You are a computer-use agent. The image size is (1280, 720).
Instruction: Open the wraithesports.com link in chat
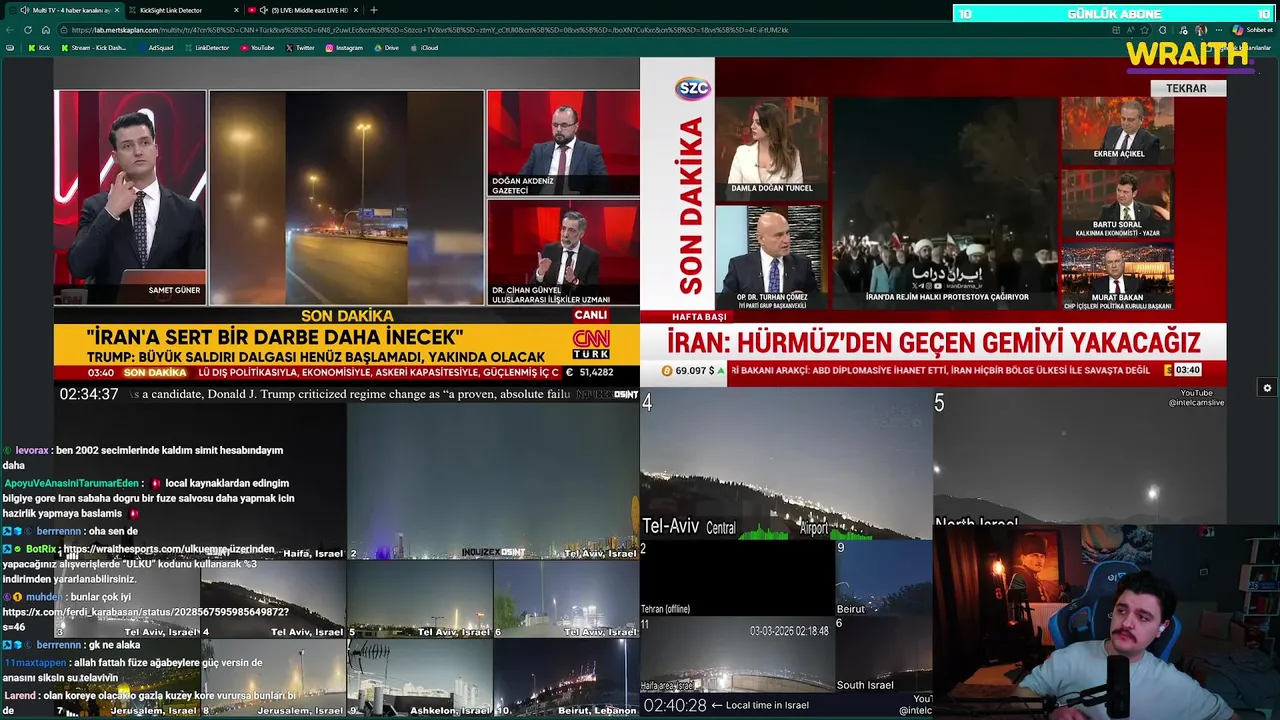click(168, 549)
